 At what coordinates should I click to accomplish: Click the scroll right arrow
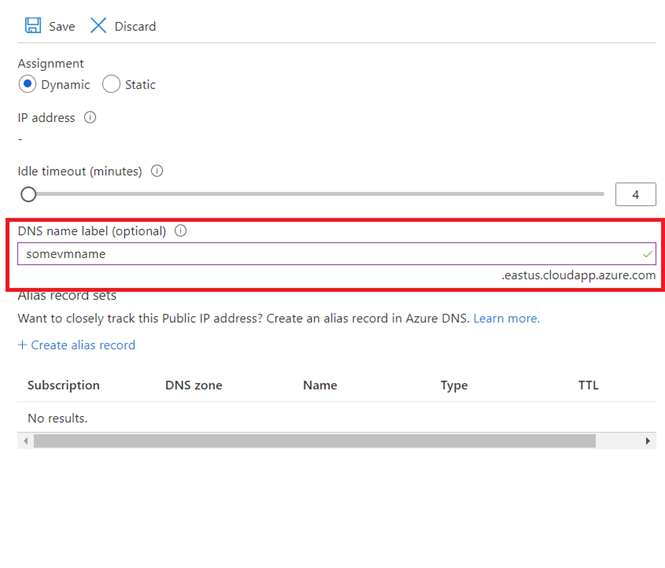[647, 441]
